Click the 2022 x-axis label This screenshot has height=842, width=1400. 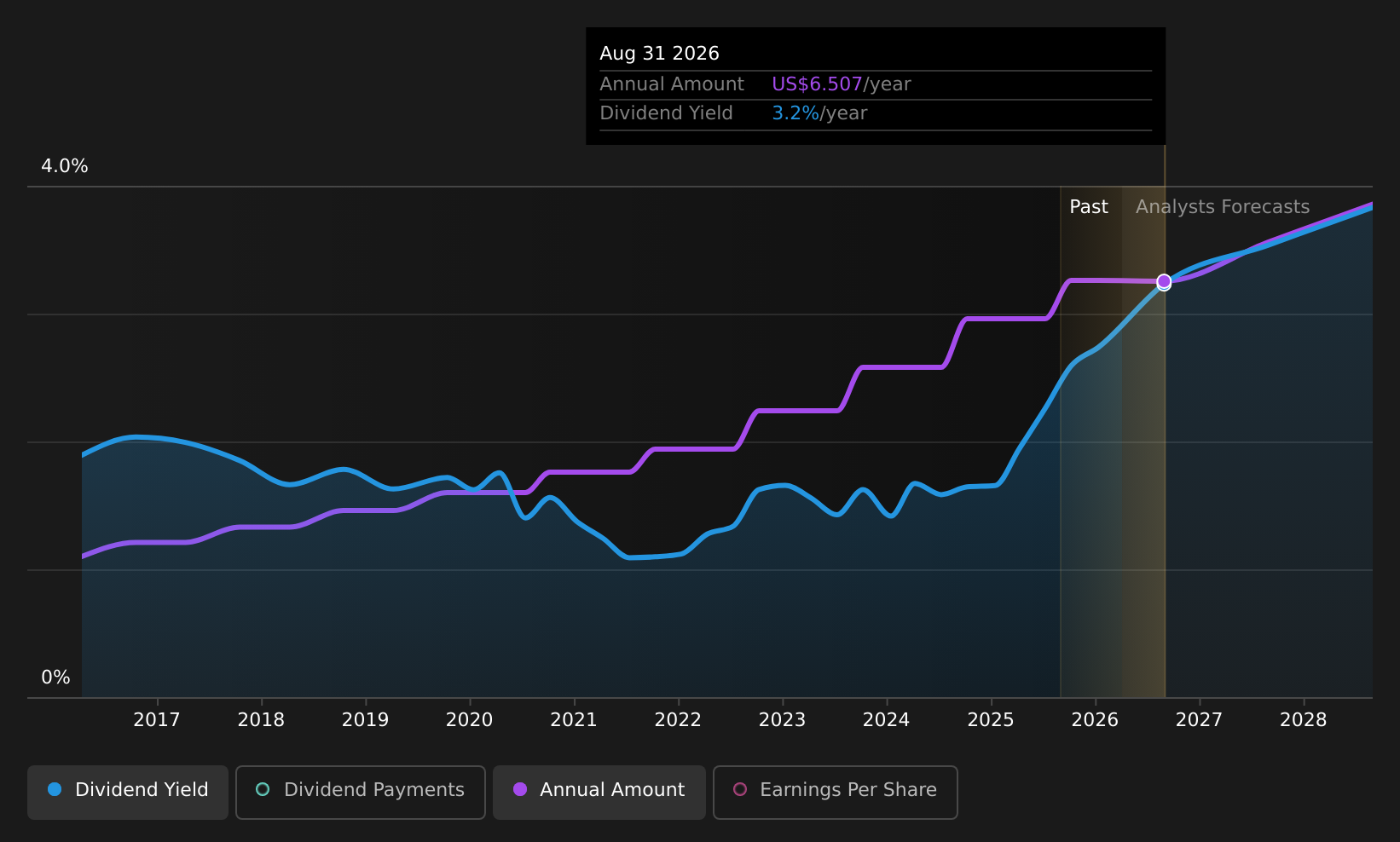[x=678, y=720]
